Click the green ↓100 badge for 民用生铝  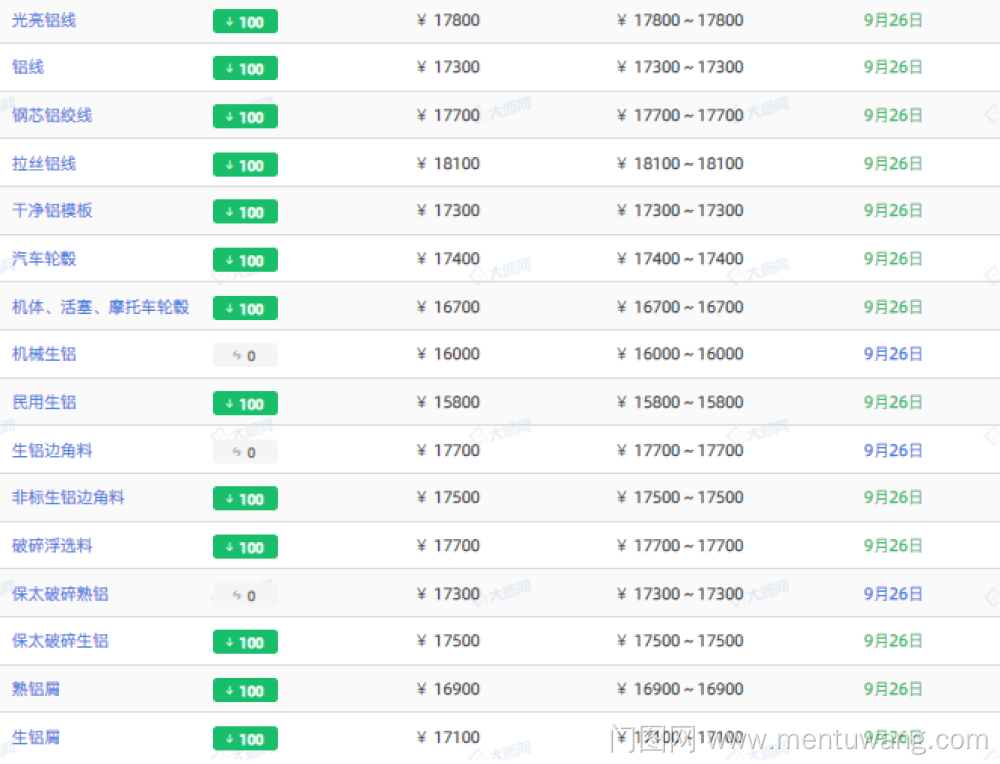coord(245,404)
